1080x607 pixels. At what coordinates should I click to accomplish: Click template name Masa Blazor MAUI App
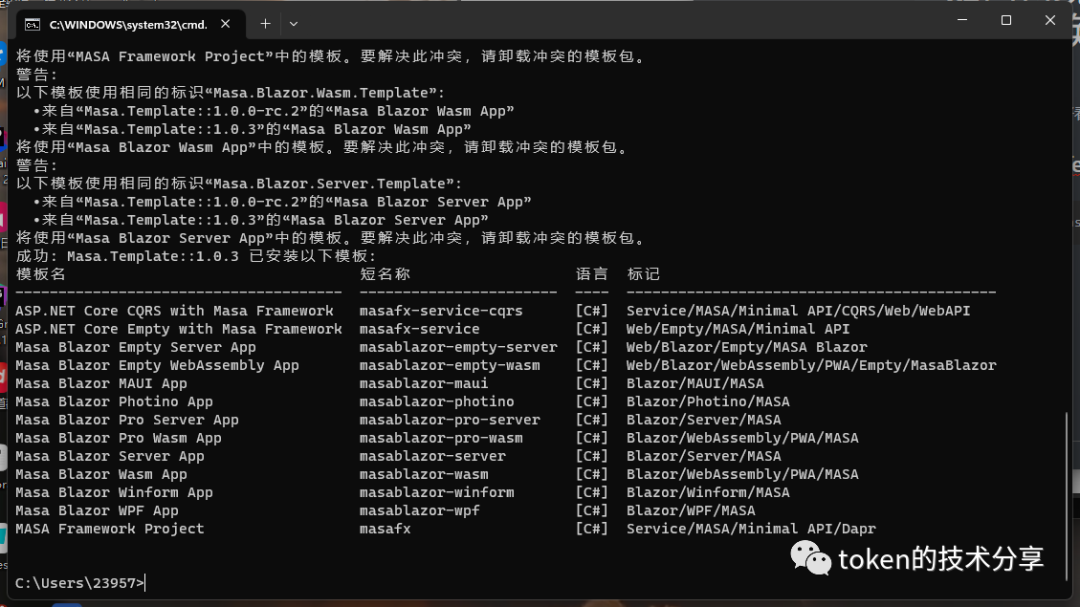click(x=101, y=383)
